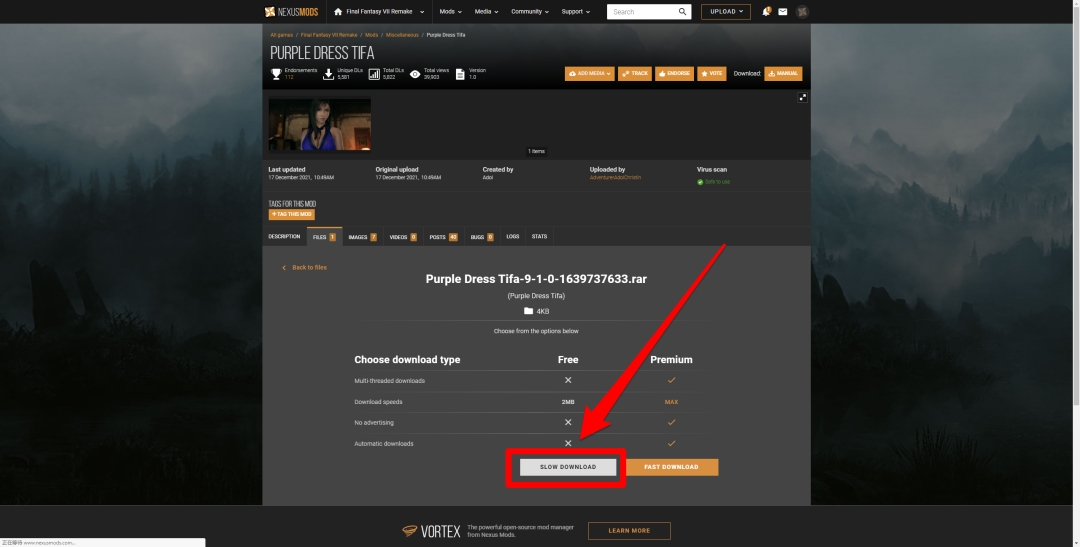The height and width of the screenshot is (547, 1080).
Task: Toggle endorsement with the Endorse button
Action: [674, 74]
